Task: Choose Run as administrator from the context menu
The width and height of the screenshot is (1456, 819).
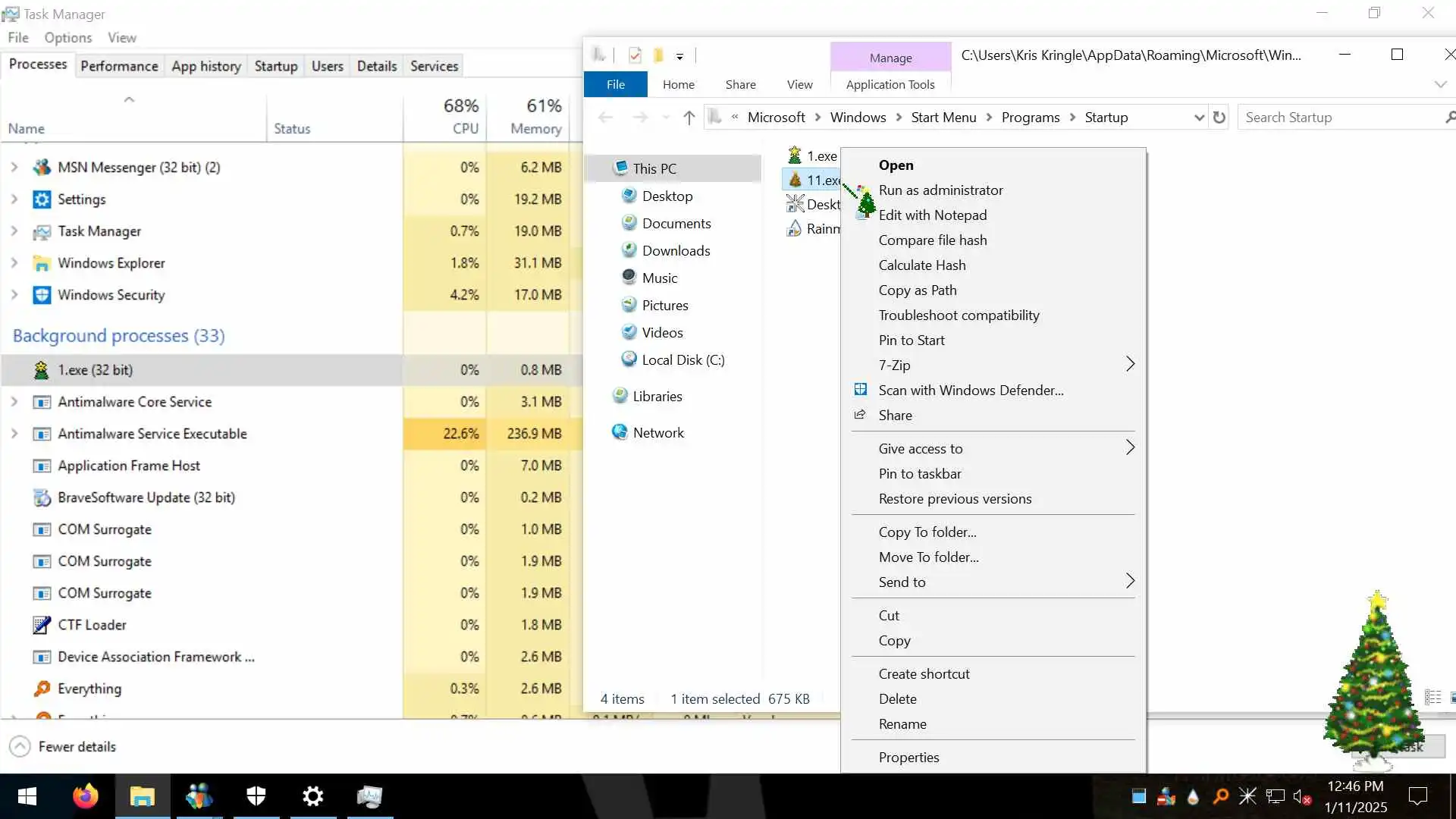Action: [x=940, y=190]
